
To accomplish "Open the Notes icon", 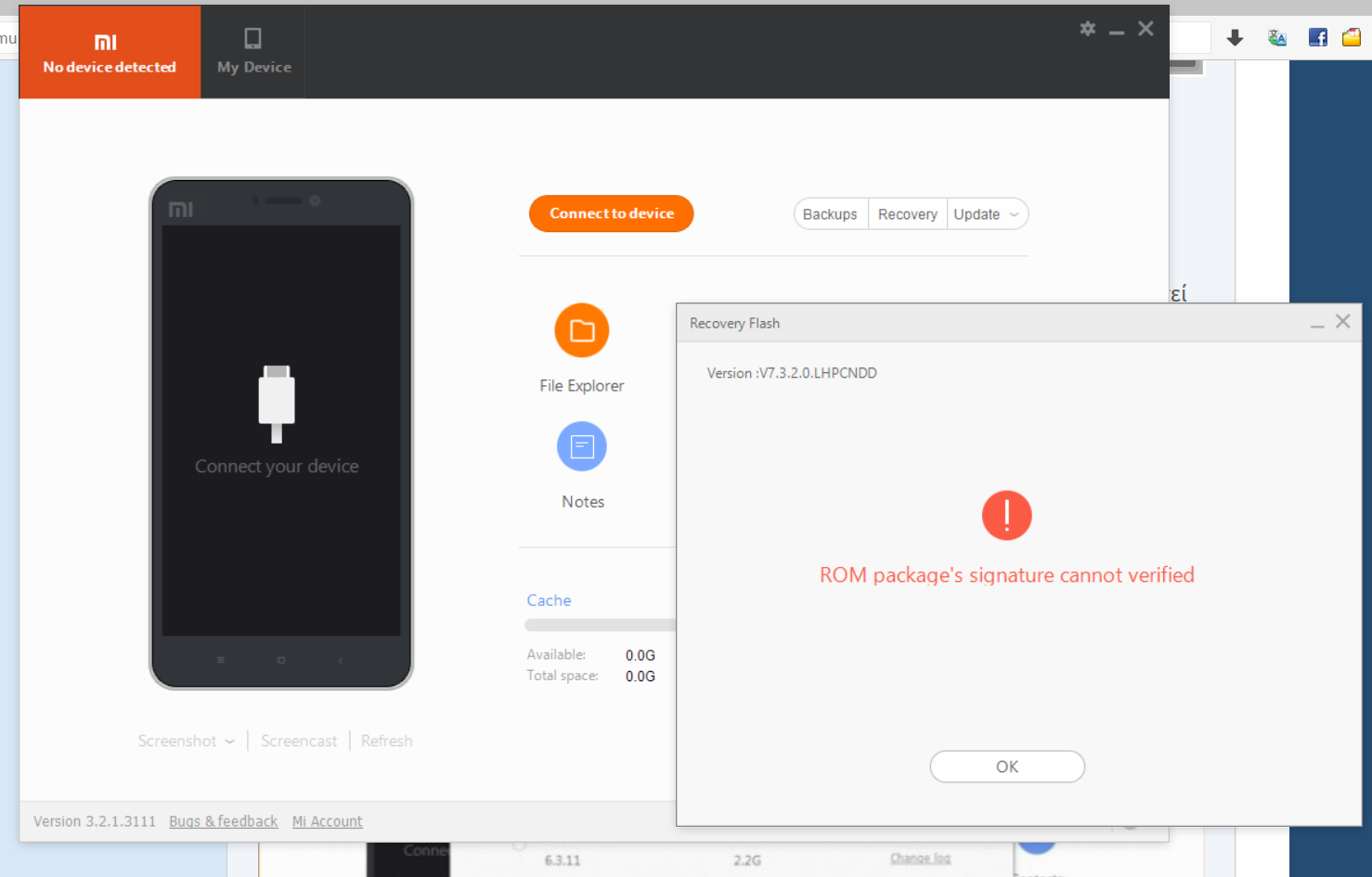I will click(582, 447).
